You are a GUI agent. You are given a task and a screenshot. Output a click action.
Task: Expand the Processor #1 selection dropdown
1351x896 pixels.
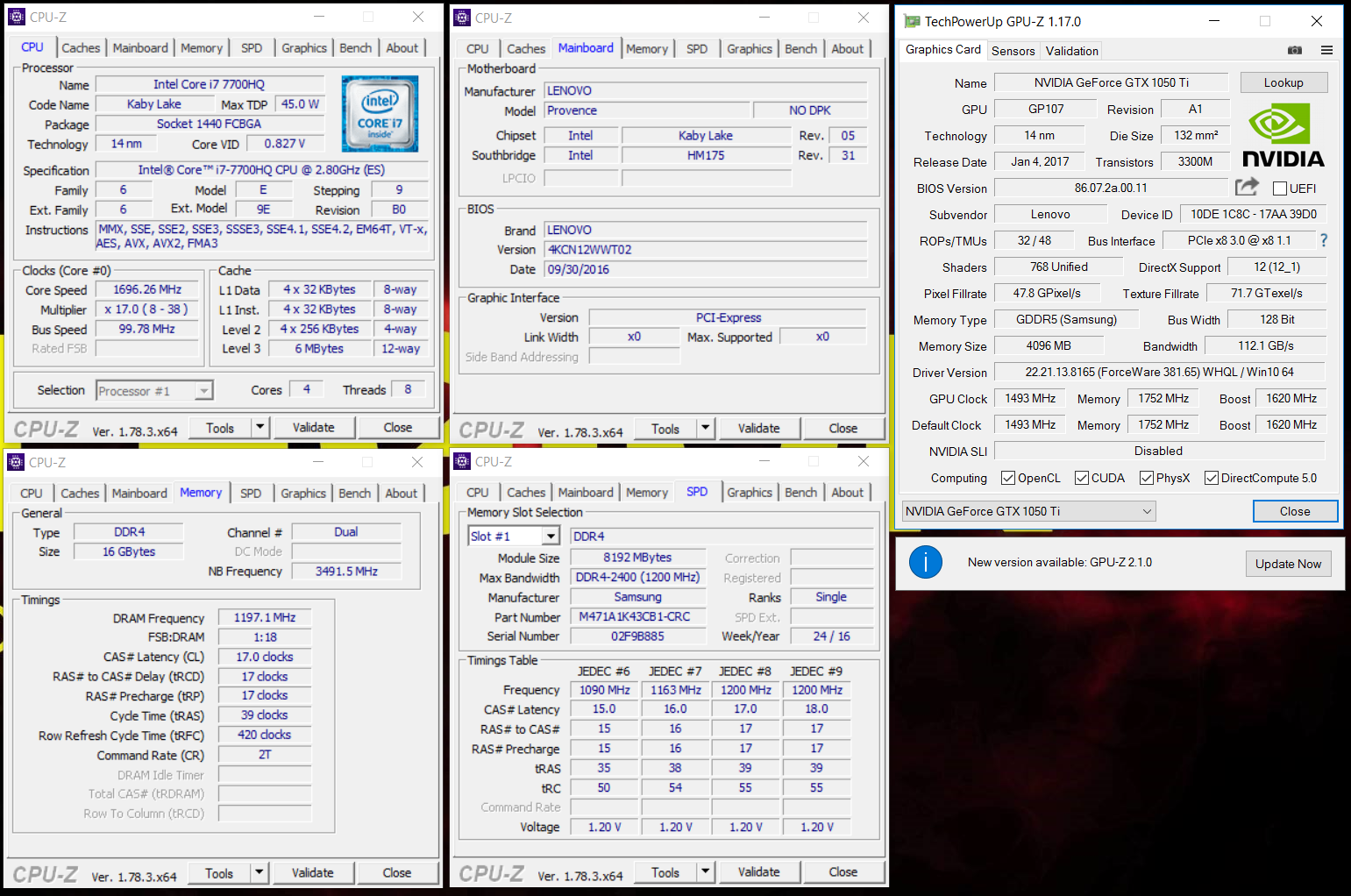coord(155,391)
